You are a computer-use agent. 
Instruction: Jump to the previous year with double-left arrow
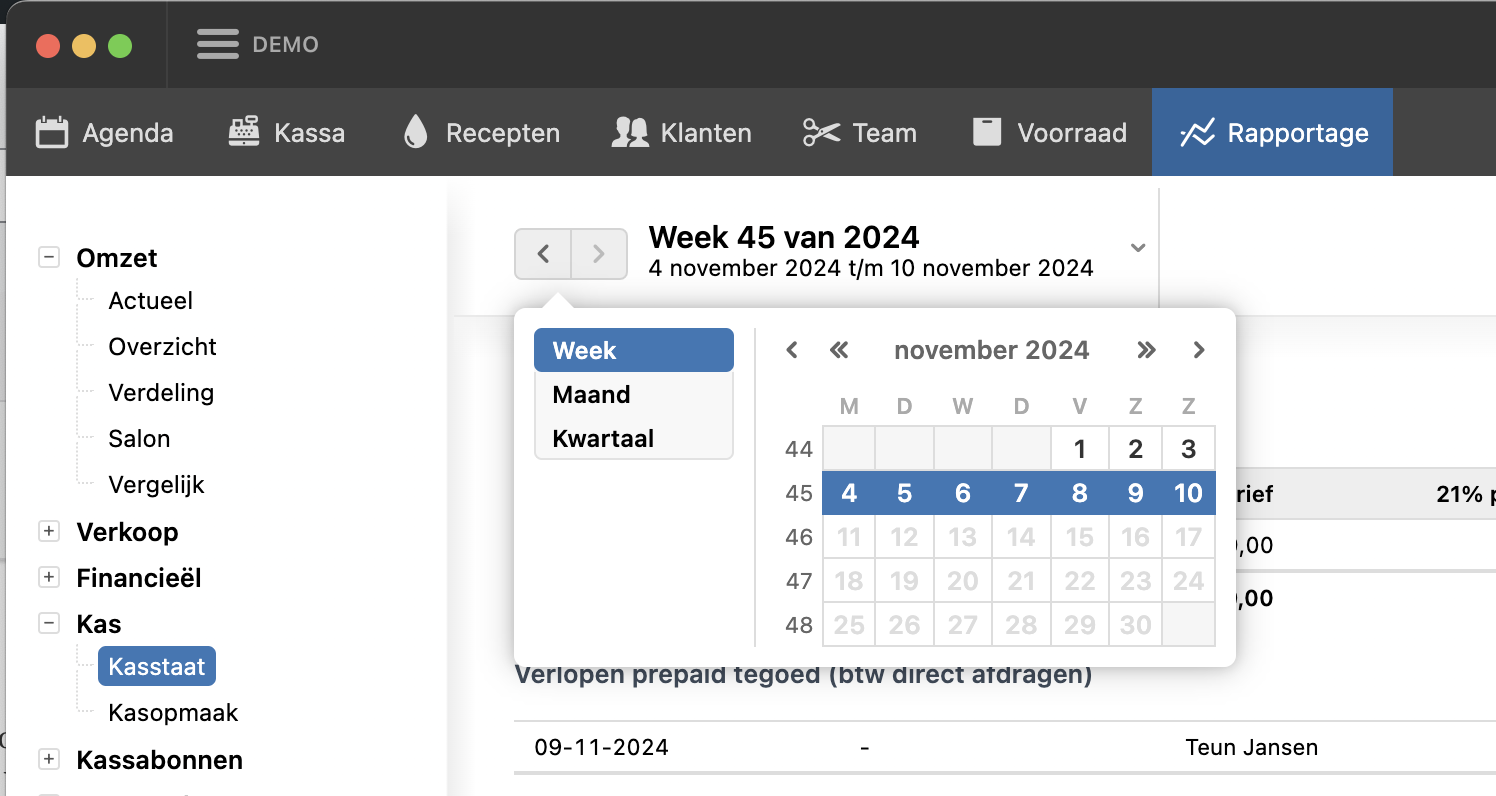click(839, 350)
